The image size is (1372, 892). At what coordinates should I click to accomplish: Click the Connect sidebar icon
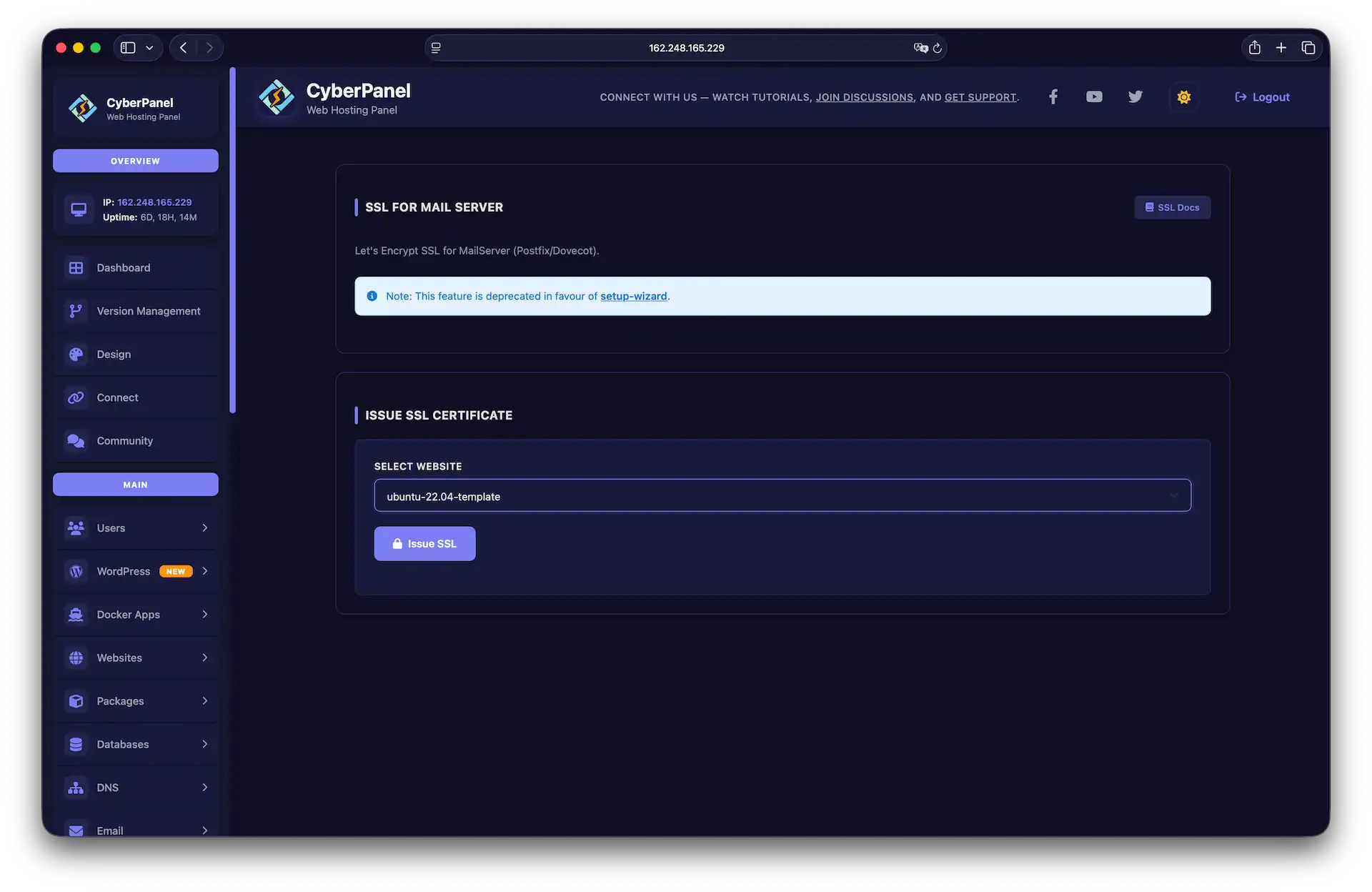(76, 397)
